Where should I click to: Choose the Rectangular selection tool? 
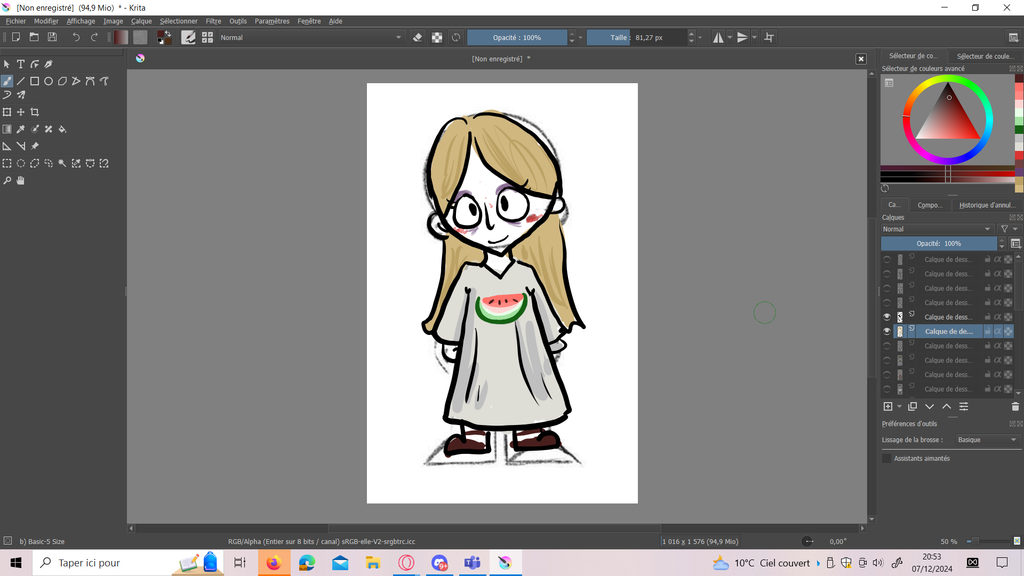[x=7, y=163]
